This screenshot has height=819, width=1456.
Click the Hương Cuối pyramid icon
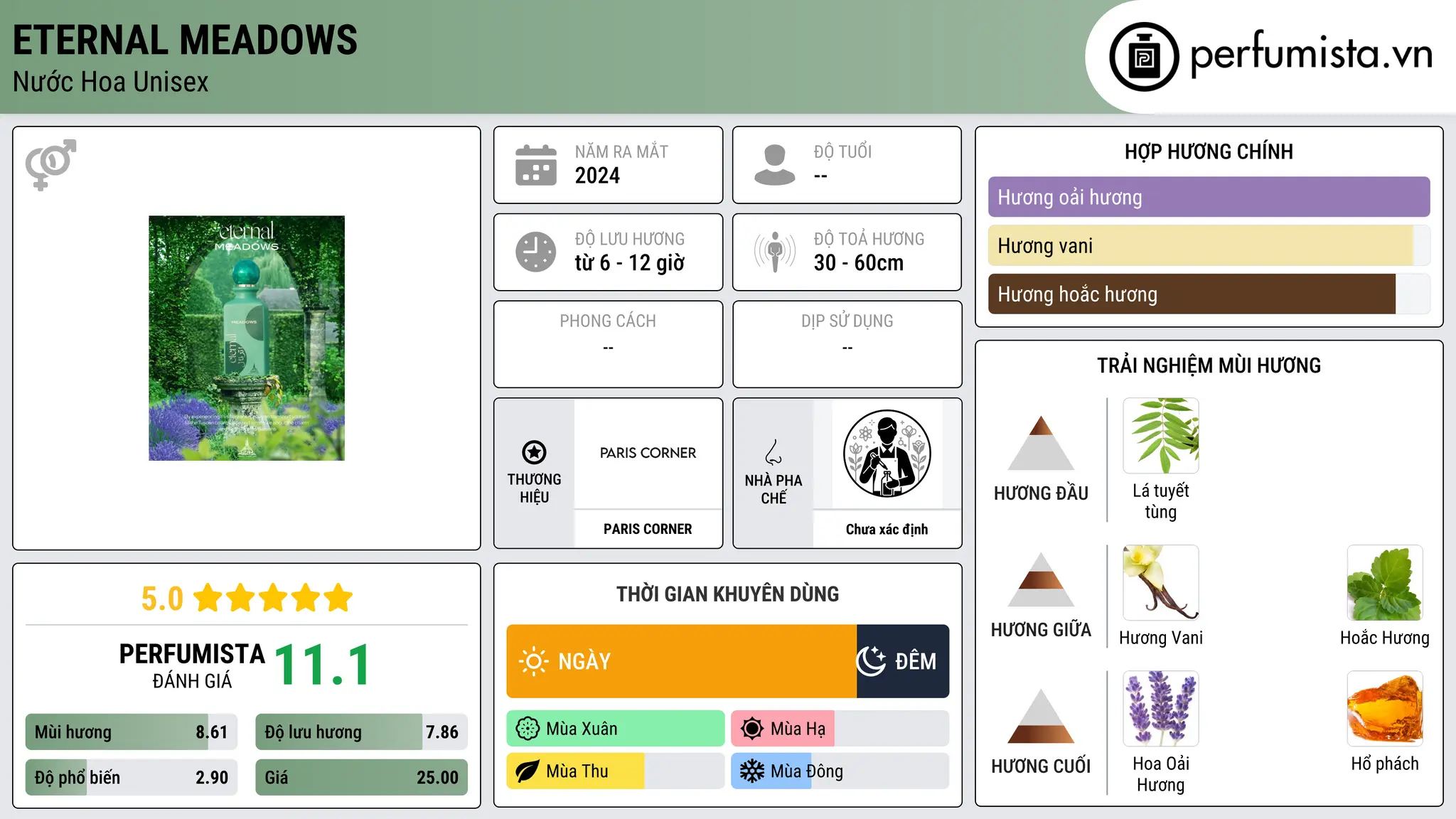point(1041,716)
